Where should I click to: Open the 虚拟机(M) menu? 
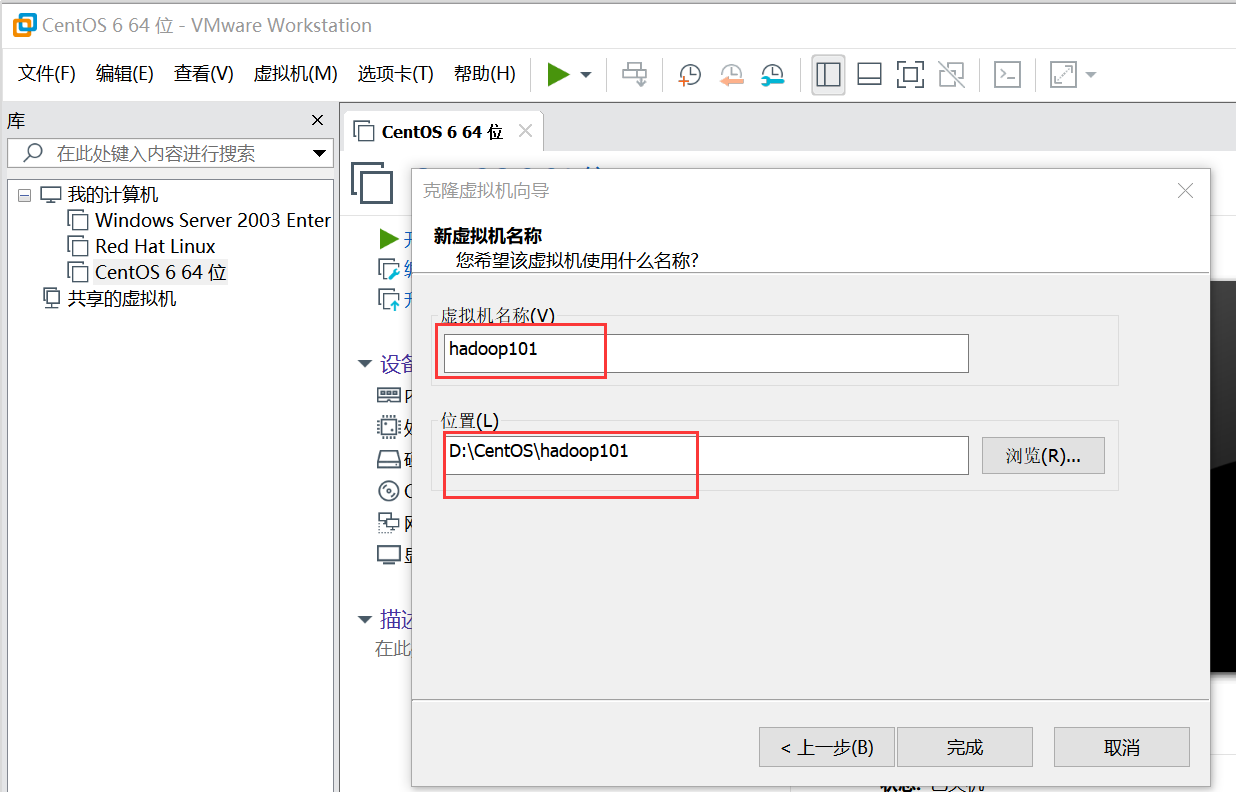(x=296, y=74)
